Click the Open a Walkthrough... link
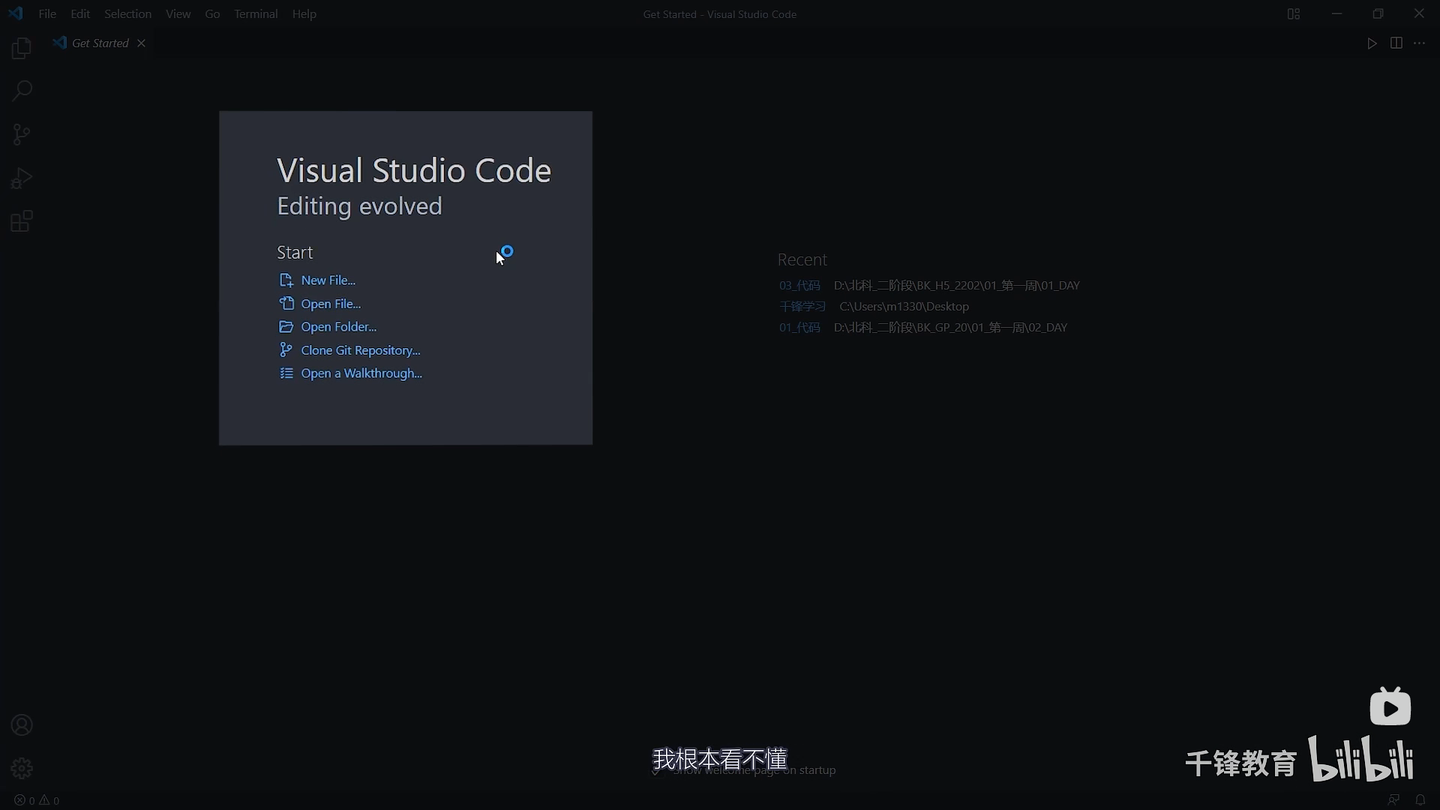The image size is (1440, 810). click(x=362, y=373)
